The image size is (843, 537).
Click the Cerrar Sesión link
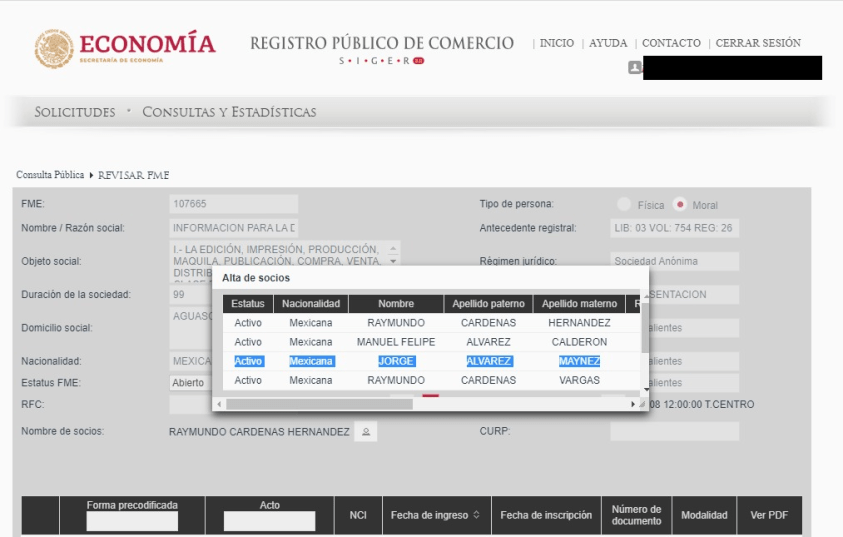758,43
